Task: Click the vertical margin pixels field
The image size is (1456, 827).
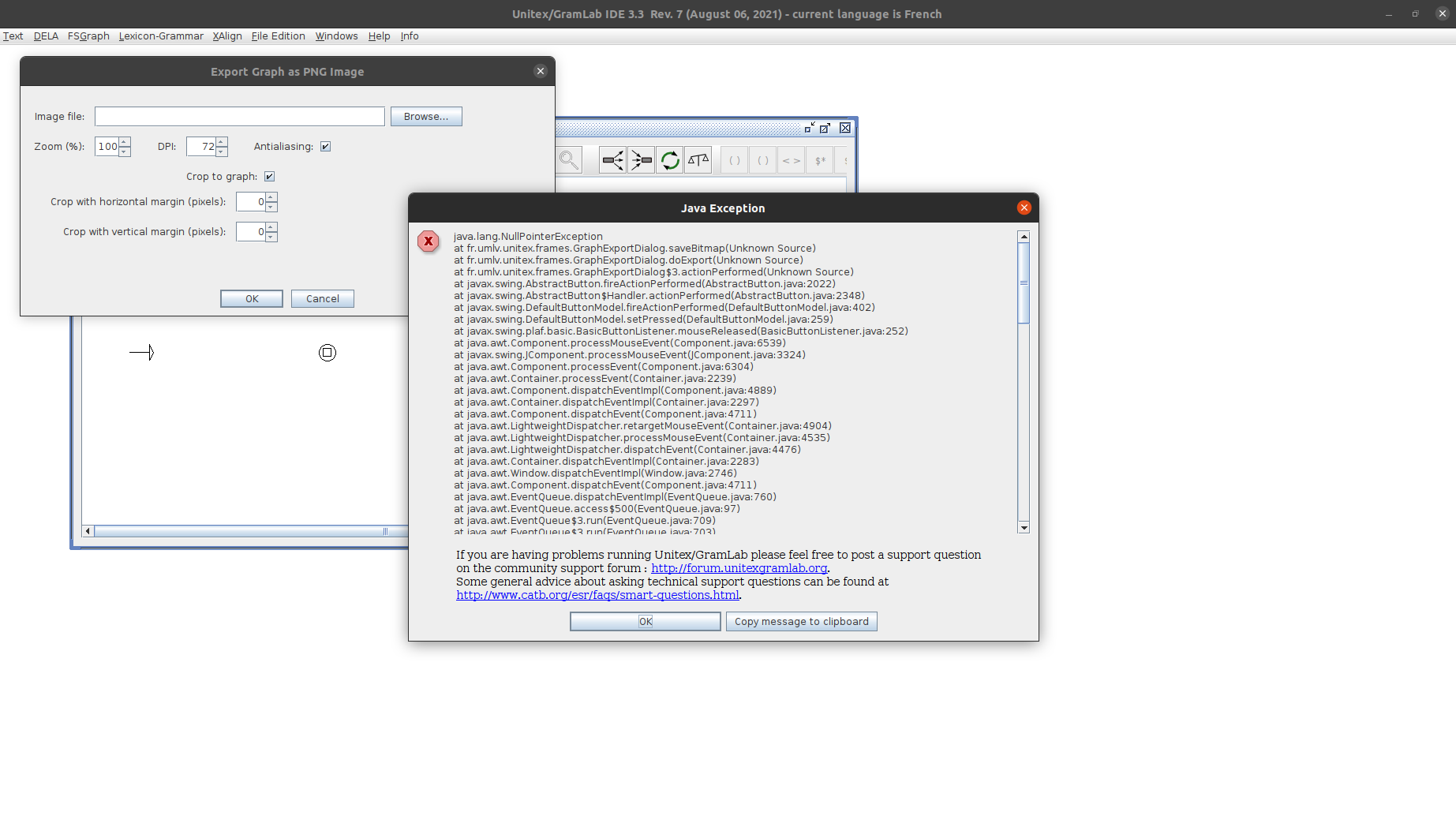Action: (x=251, y=232)
